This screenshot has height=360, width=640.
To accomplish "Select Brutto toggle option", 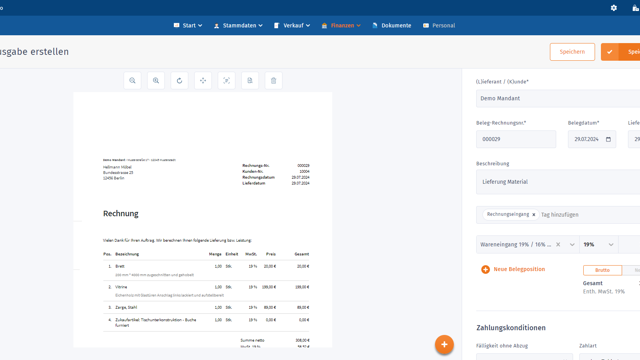I will 602,270.
